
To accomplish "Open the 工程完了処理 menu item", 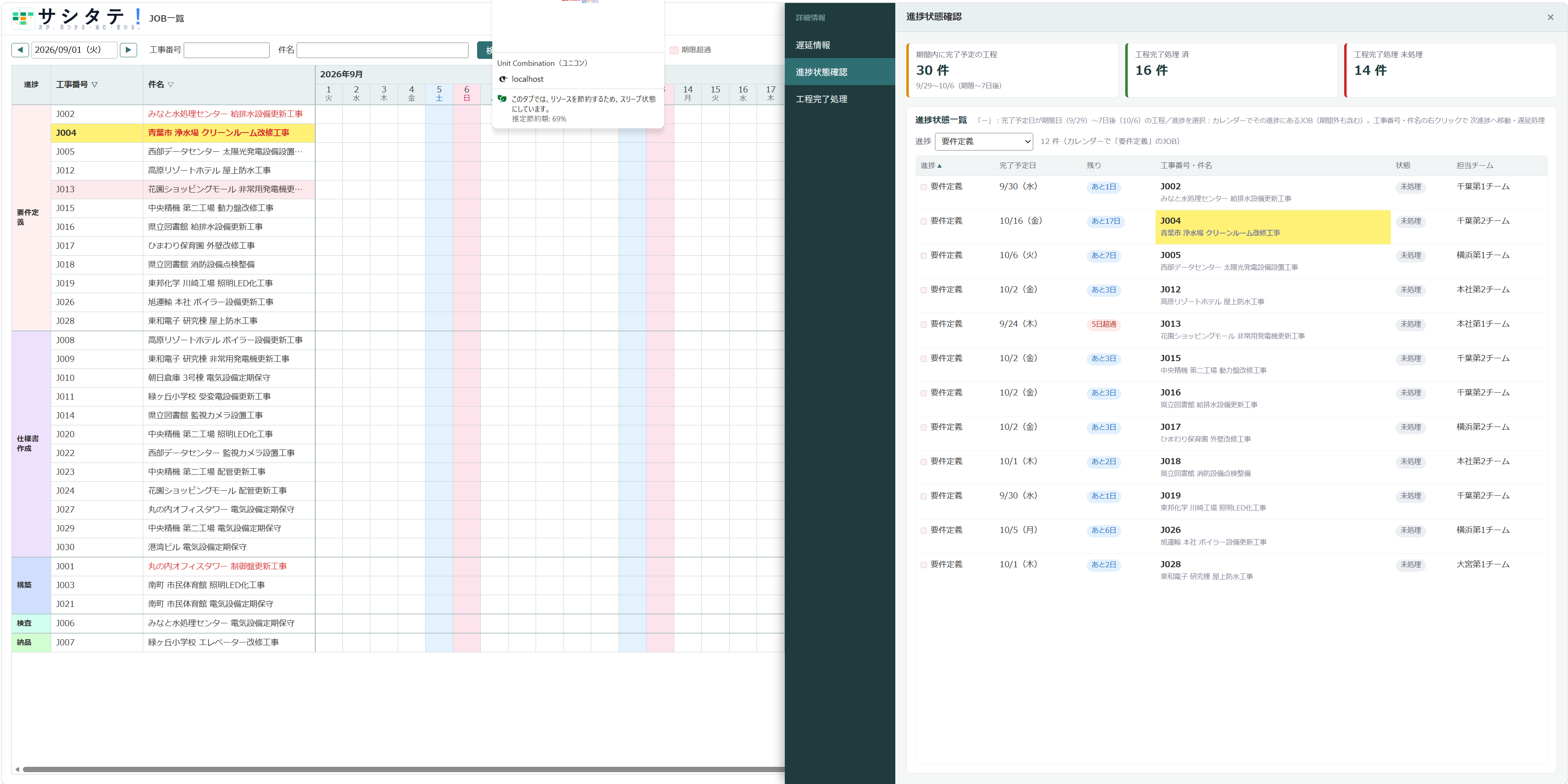I will click(839, 99).
